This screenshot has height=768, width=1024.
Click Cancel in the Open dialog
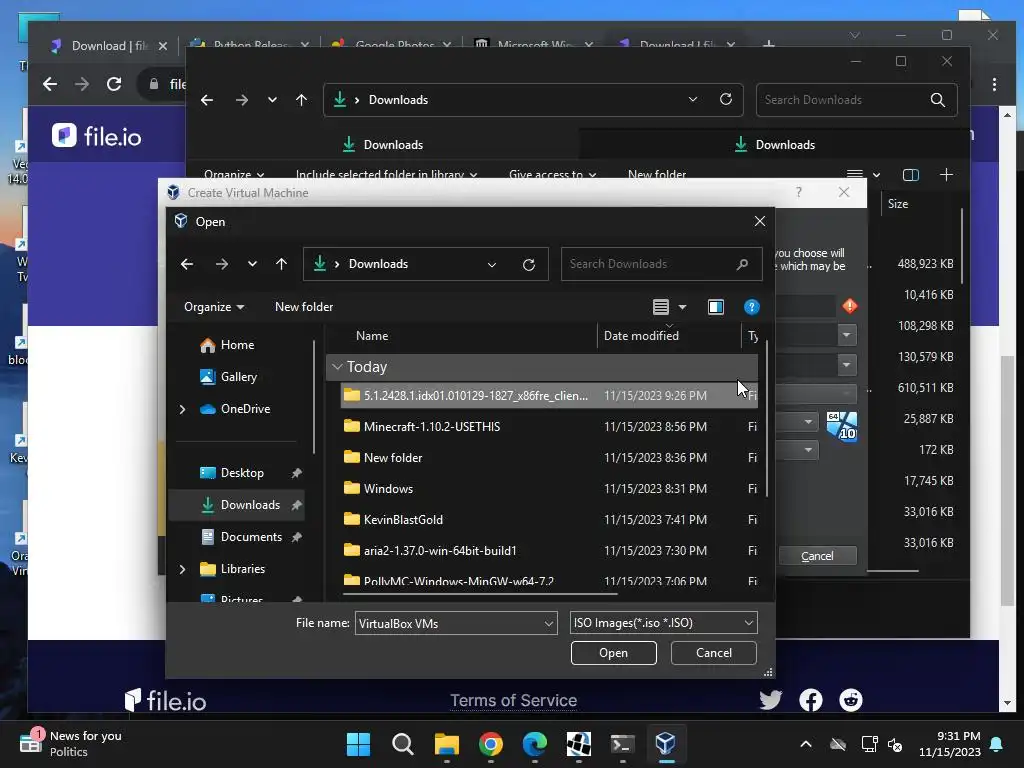coord(713,653)
